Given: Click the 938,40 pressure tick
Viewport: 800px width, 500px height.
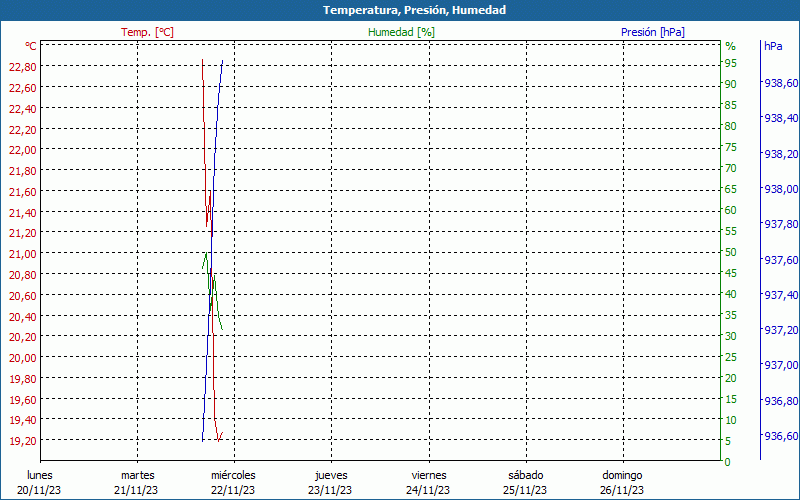Looking at the screenshot, I should tap(781, 118).
